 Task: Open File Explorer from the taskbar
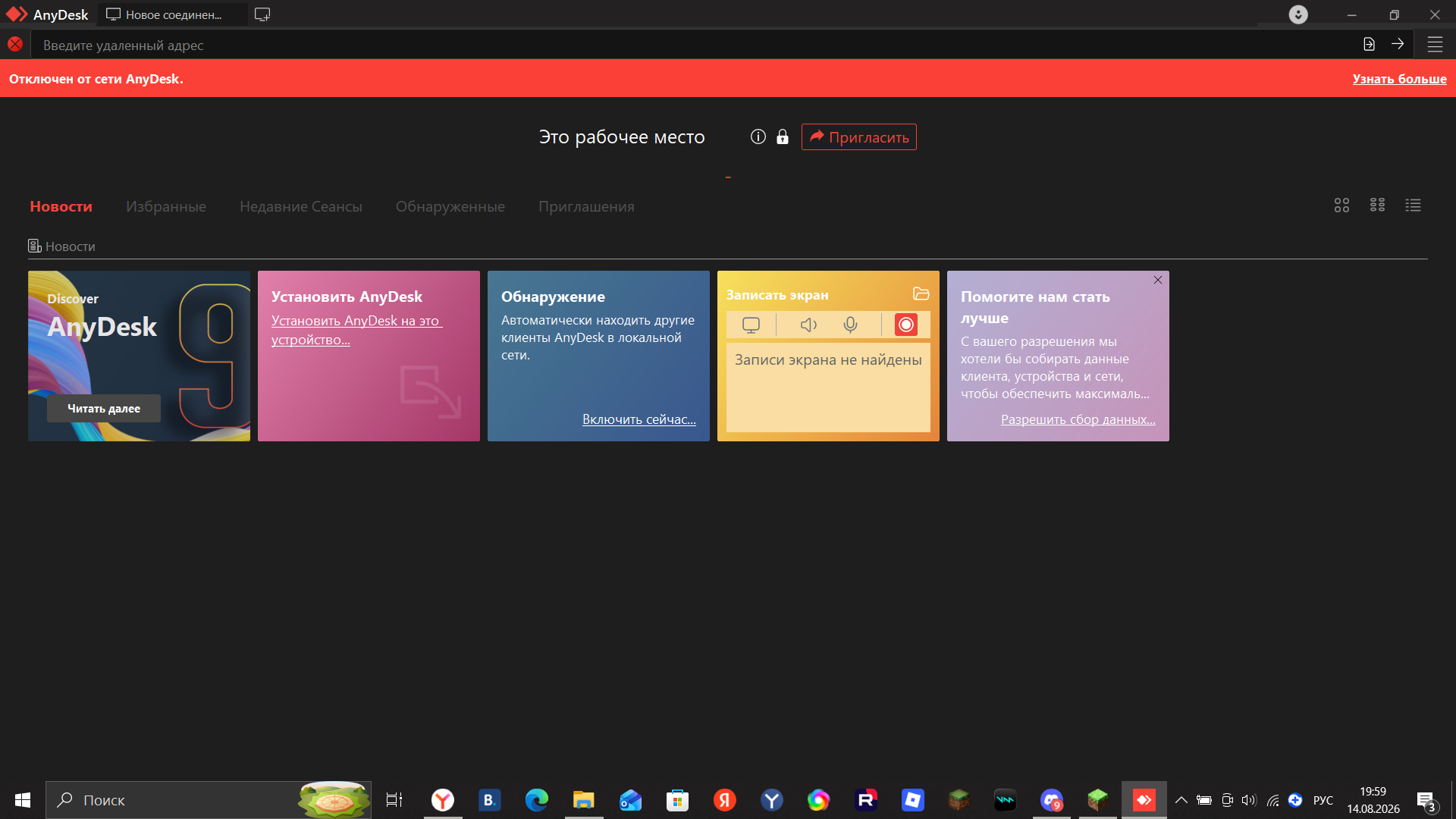(x=583, y=800)
